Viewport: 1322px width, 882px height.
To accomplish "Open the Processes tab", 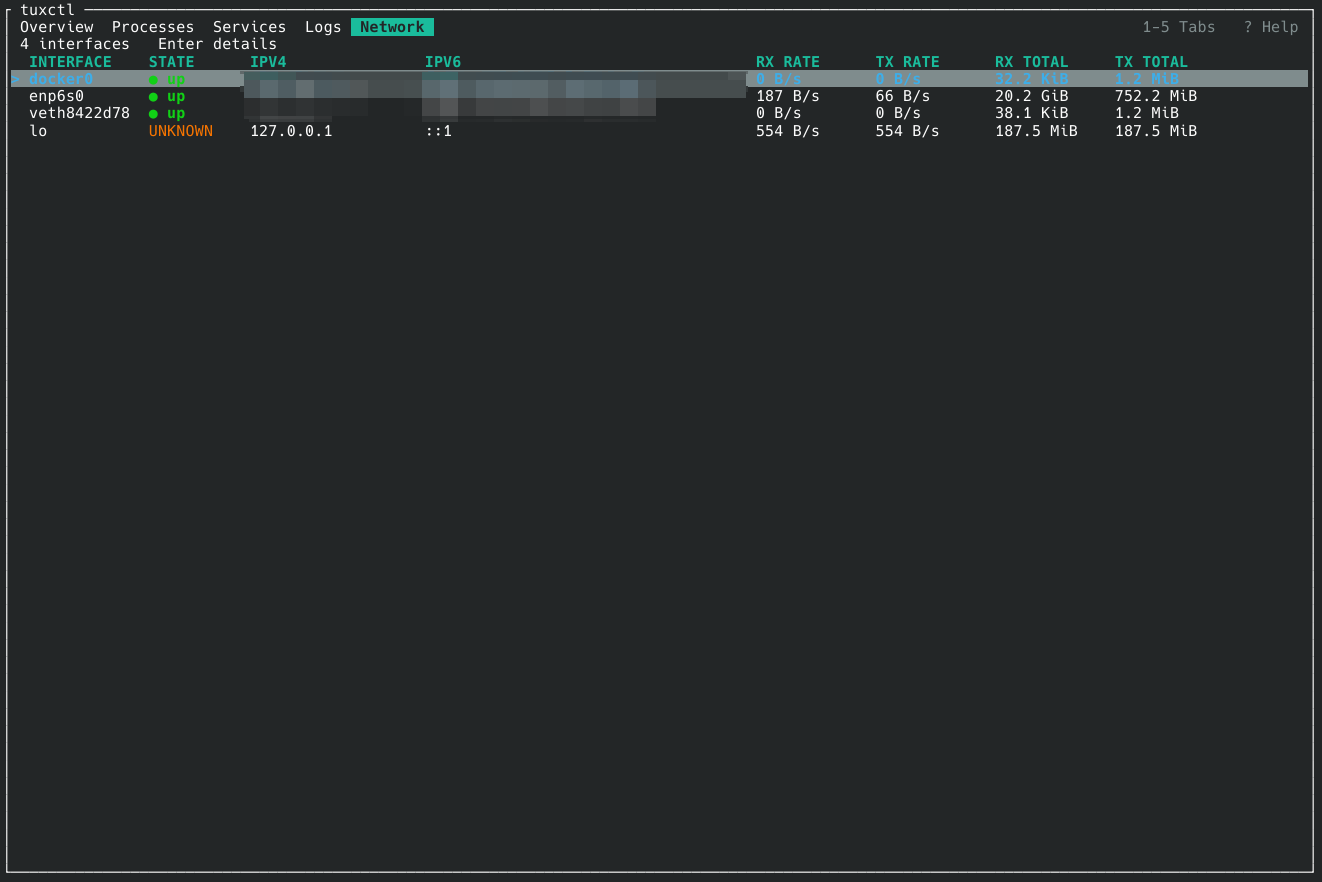I will 153,27.
